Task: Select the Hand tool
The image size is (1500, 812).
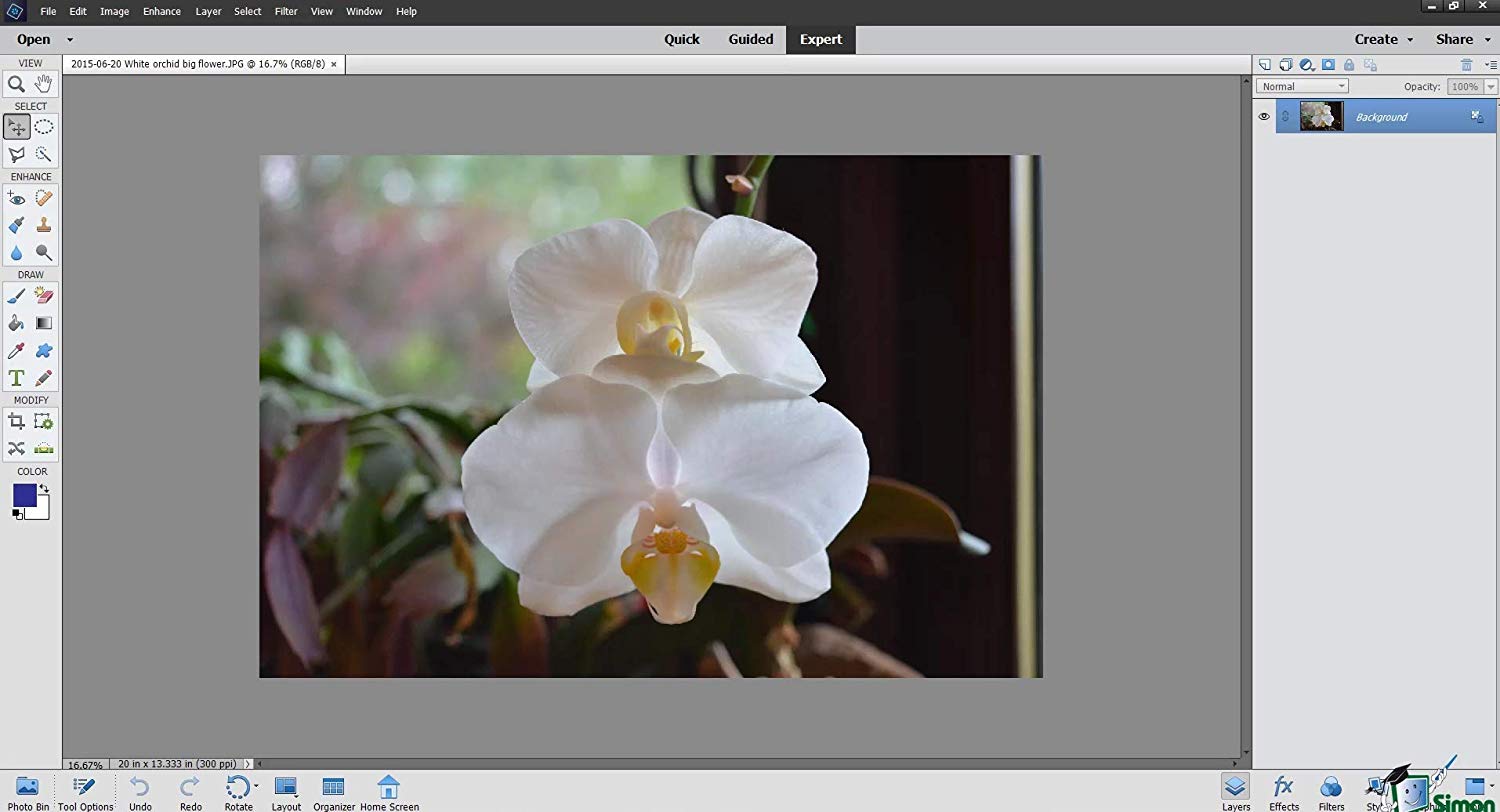Action: pyautogui.click(x=44, y=85)
